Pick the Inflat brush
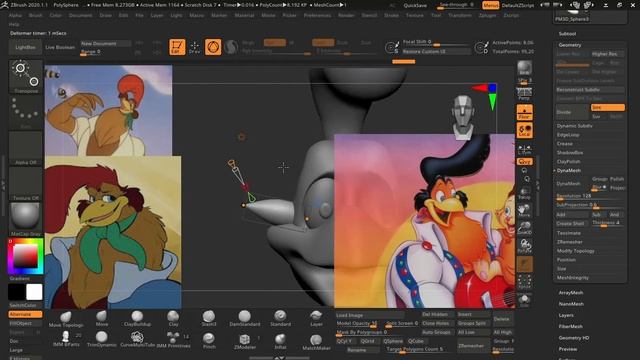 click(x=280, y=341)
